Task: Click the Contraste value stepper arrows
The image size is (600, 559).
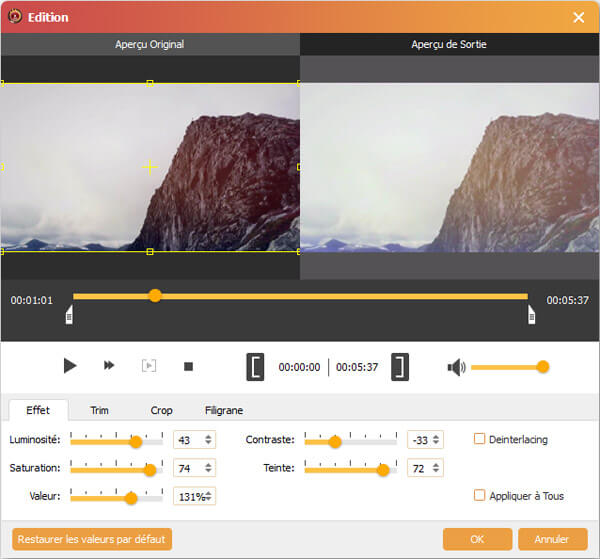Action: tap(436, 440)
